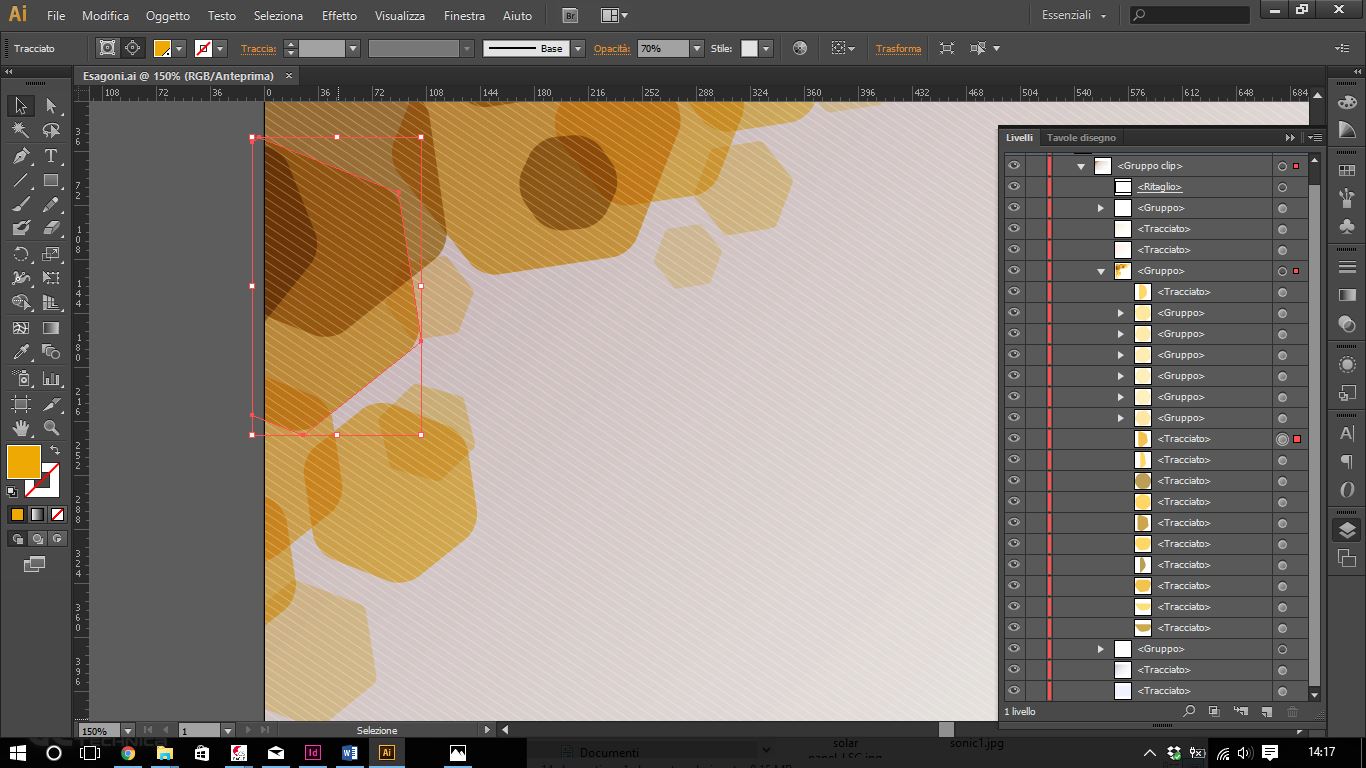Select the Eraser tool

click(51, 229)
